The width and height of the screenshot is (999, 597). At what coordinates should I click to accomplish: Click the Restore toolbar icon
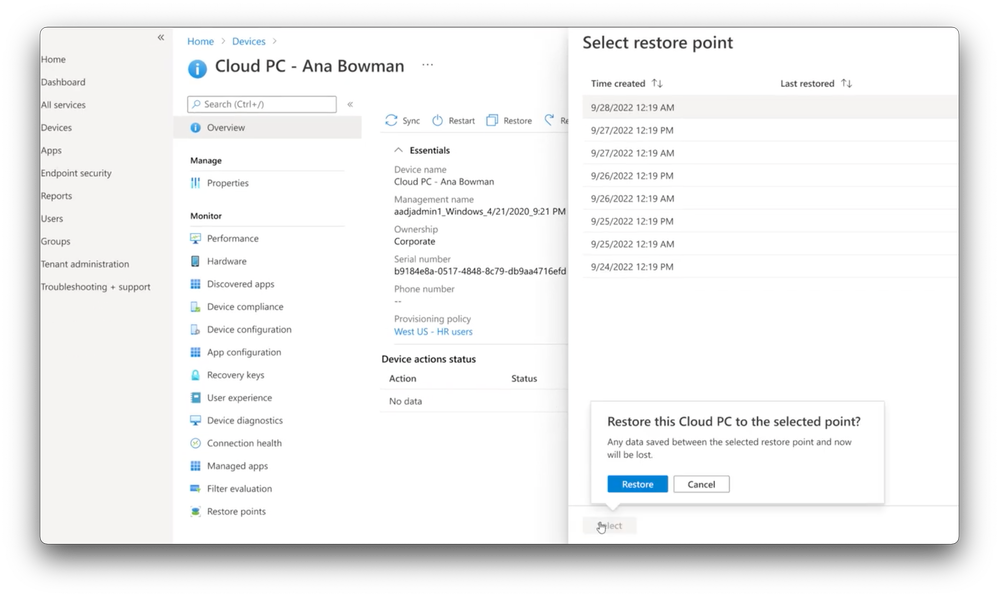click(x=492, y=121)
